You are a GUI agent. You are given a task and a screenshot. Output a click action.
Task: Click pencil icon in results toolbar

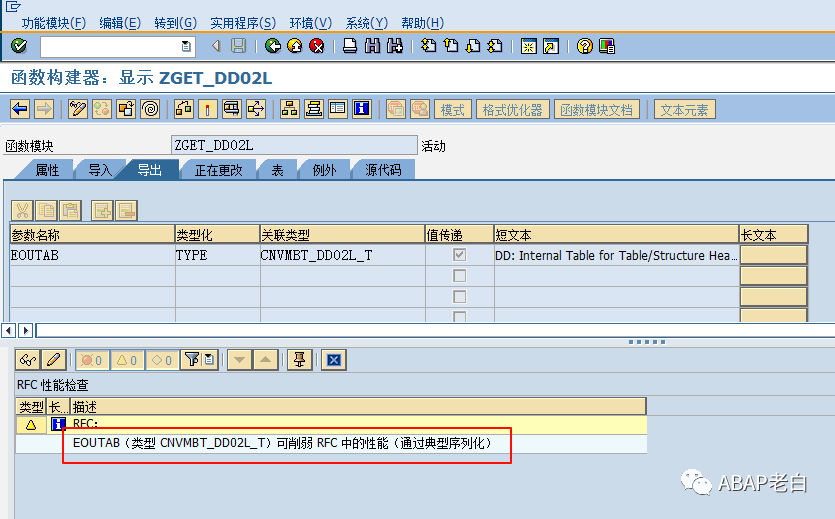point(53,360)
